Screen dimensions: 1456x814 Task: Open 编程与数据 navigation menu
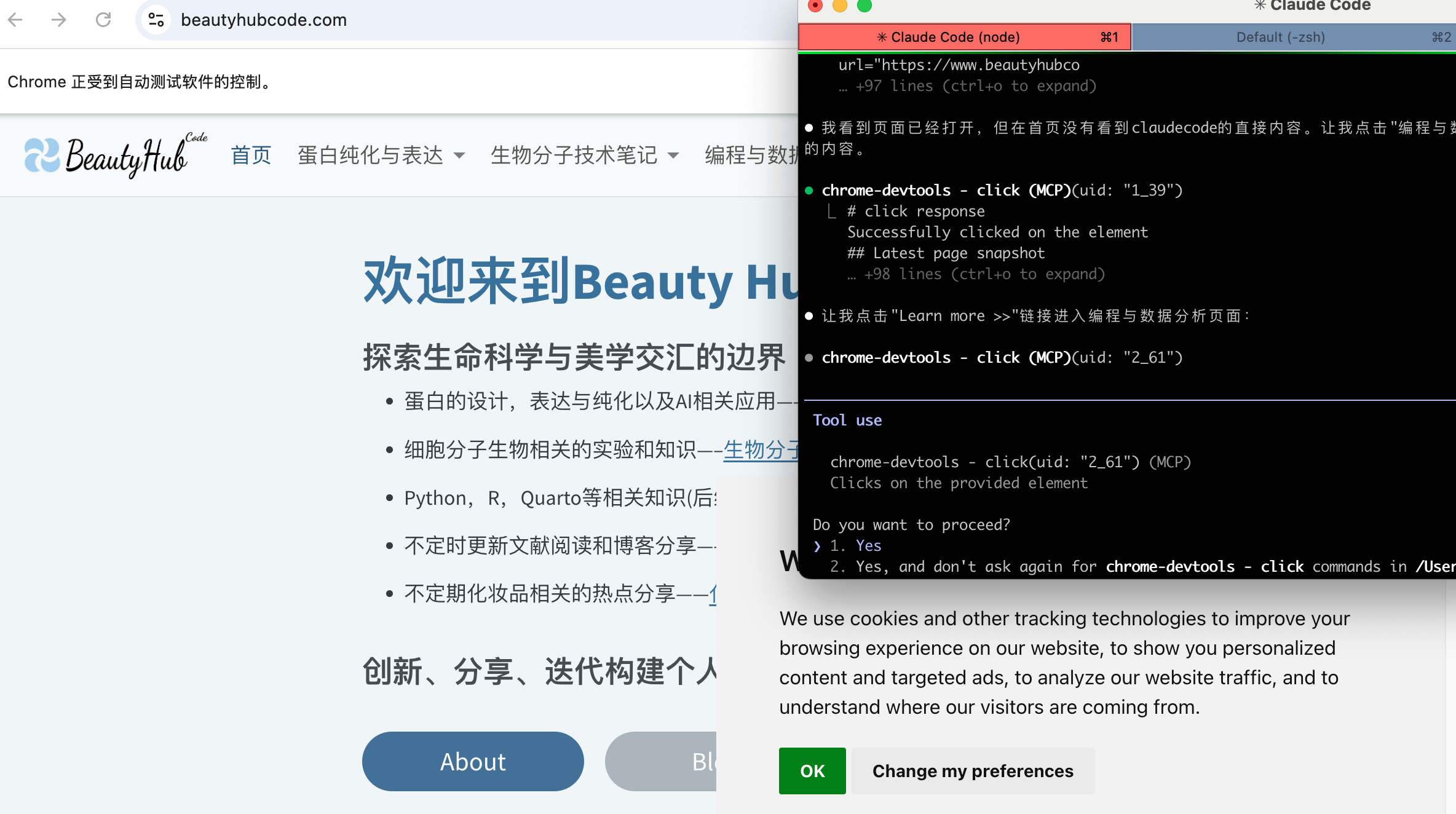point(750,155)
